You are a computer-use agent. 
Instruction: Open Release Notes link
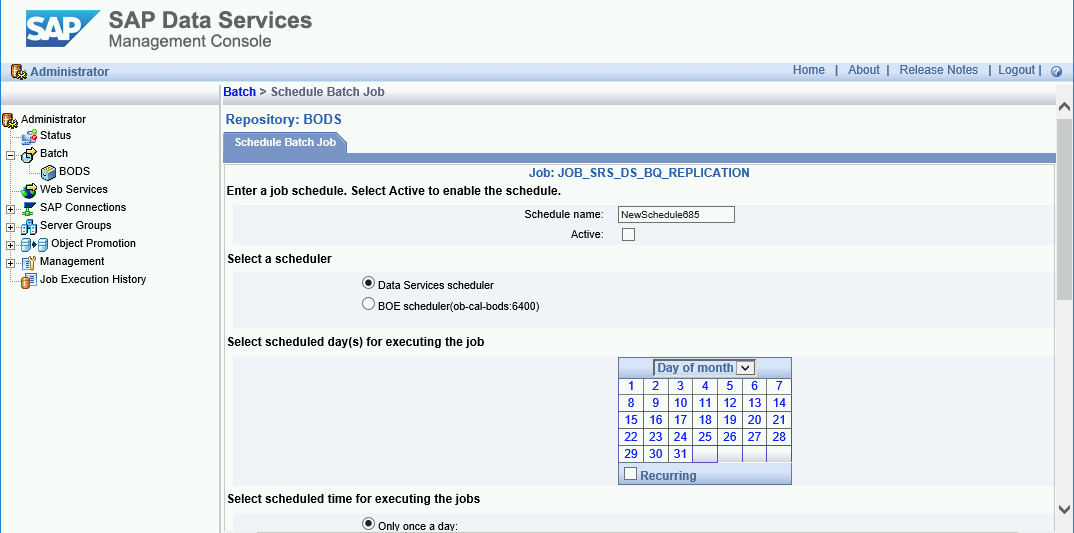coord(938,70)
